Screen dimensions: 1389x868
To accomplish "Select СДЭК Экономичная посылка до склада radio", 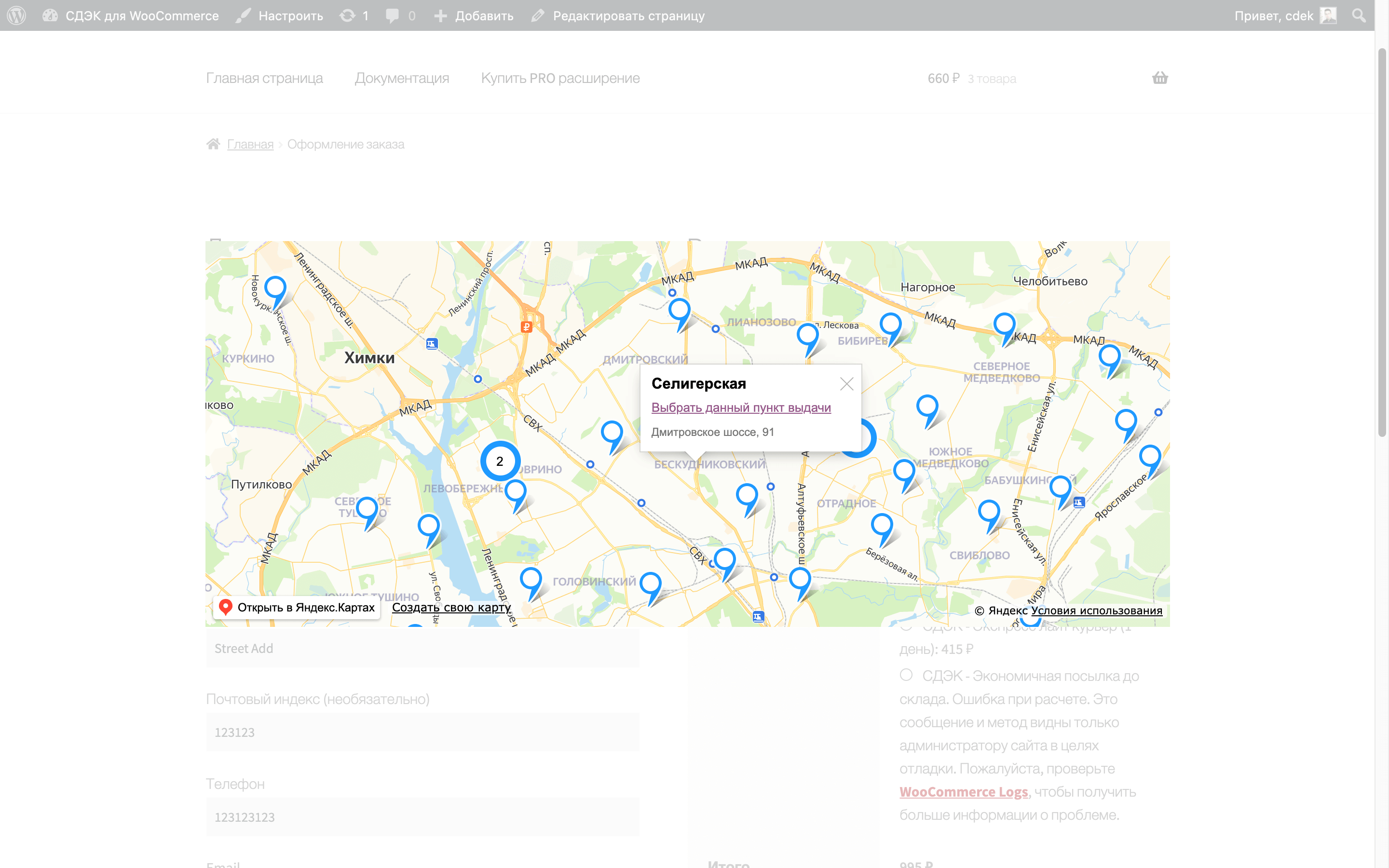I will 906,675.
